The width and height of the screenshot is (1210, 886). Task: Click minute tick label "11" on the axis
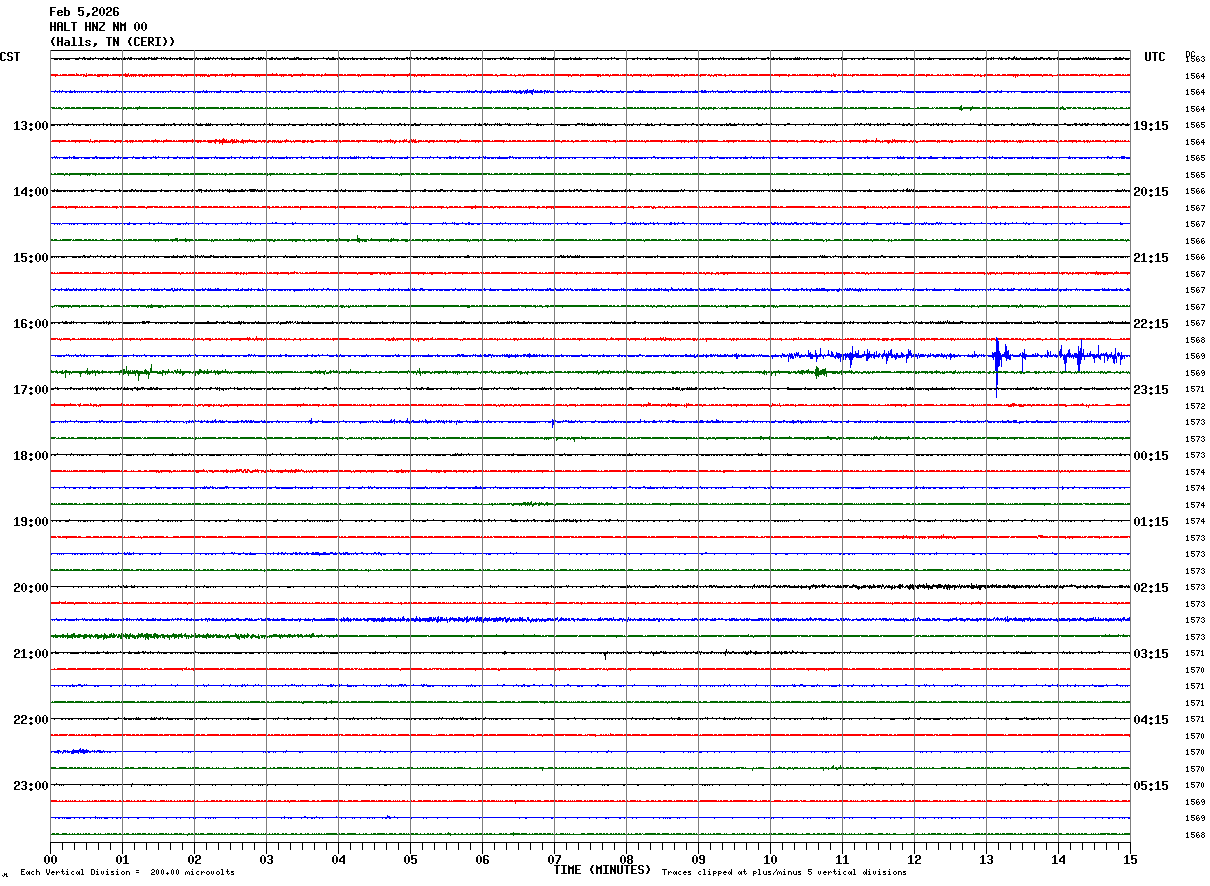tap(843, 859)
